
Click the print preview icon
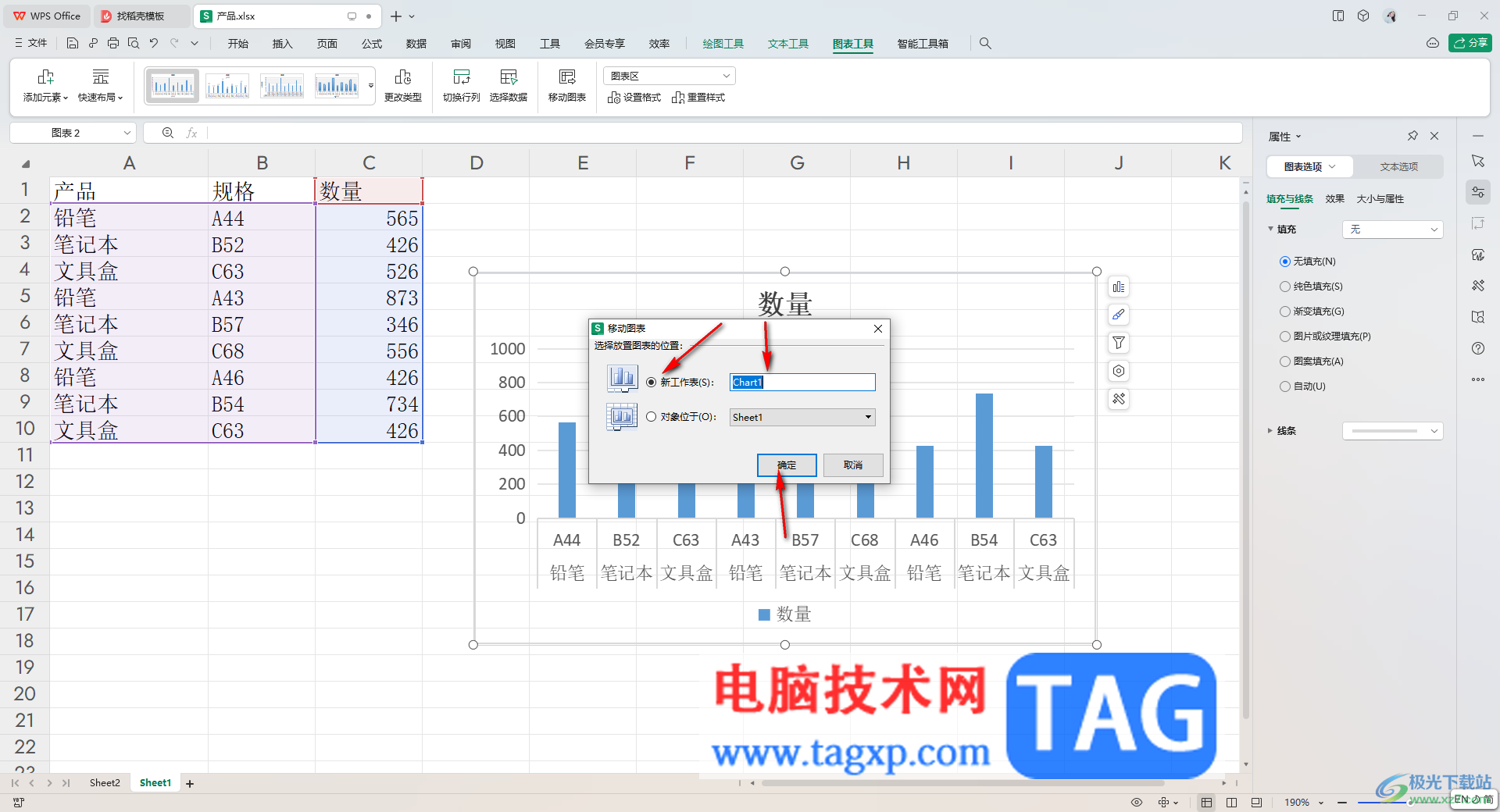[134, 44]
